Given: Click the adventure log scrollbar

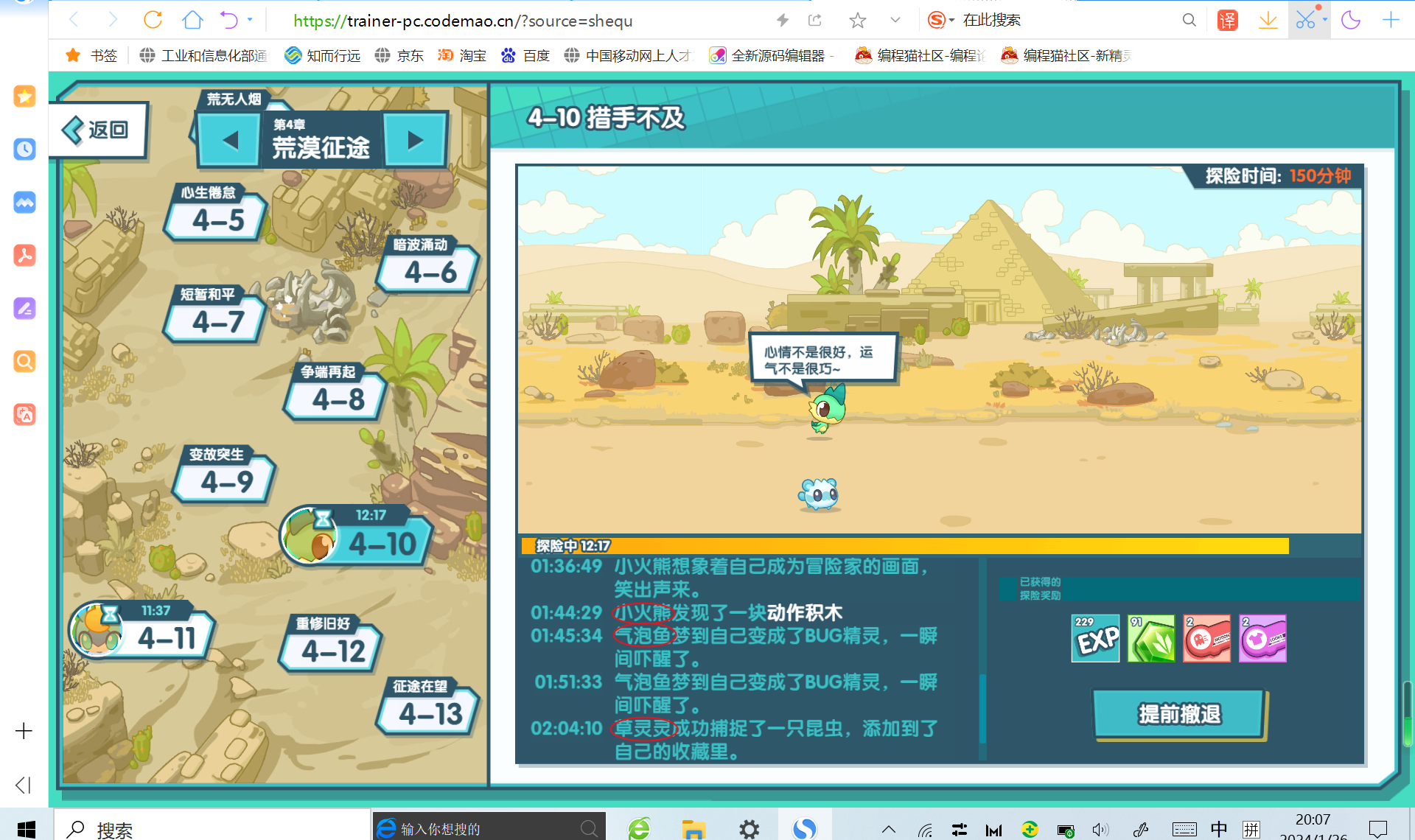Looking at the screenshot, I should point(982,710).
